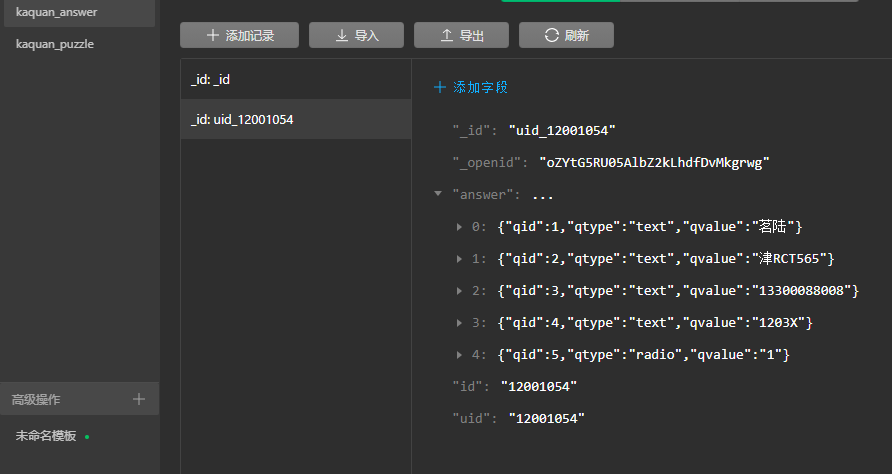Collapse the answer array field

click(438, 194)
